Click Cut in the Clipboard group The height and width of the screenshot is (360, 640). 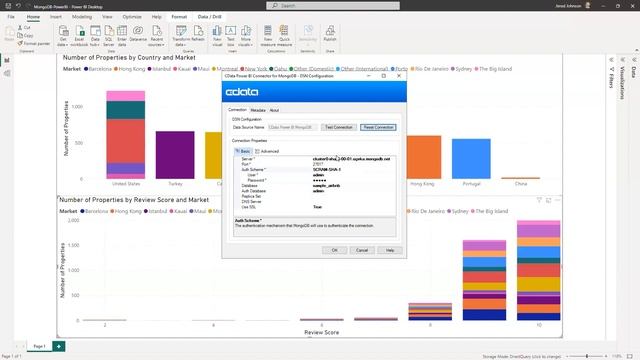(x=24, y=27)
